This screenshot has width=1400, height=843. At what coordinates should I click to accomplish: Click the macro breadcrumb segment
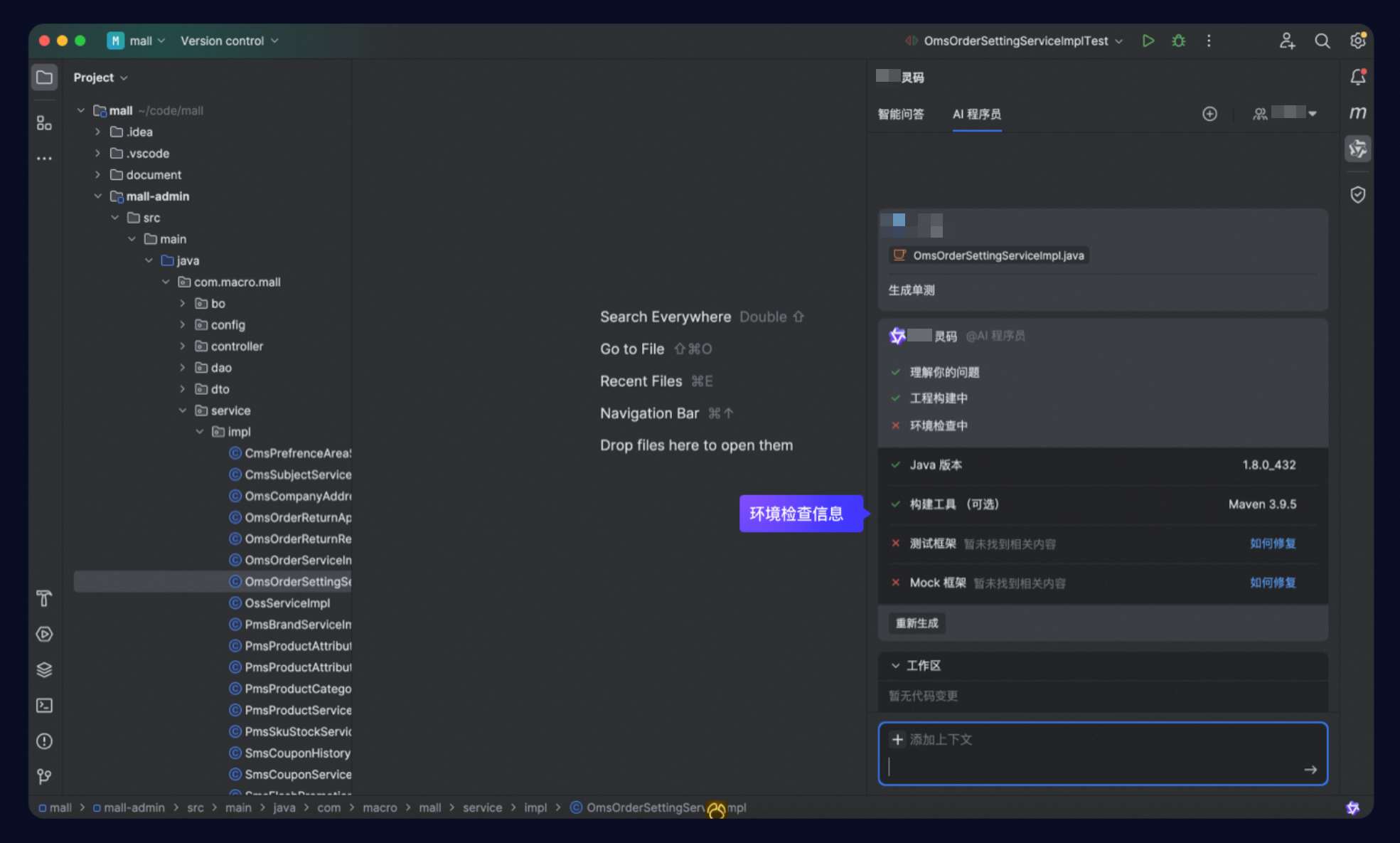380,807
